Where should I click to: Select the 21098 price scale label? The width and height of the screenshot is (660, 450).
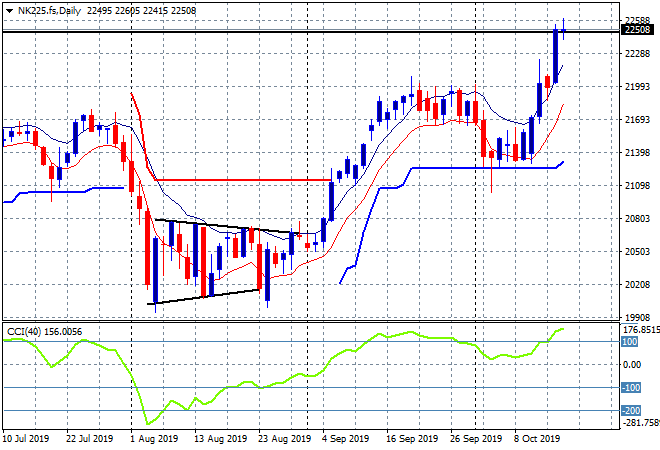[x=637, y=186]
